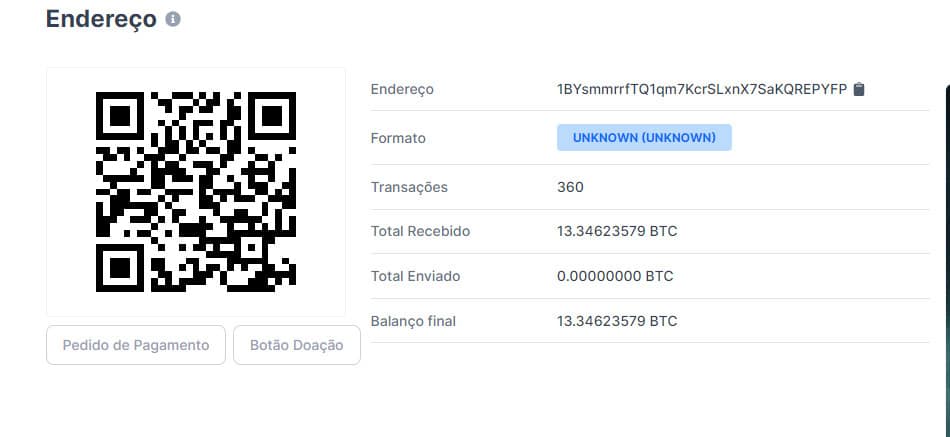Click the bottom-left finder square of QR code

click(x=120, y=268)
